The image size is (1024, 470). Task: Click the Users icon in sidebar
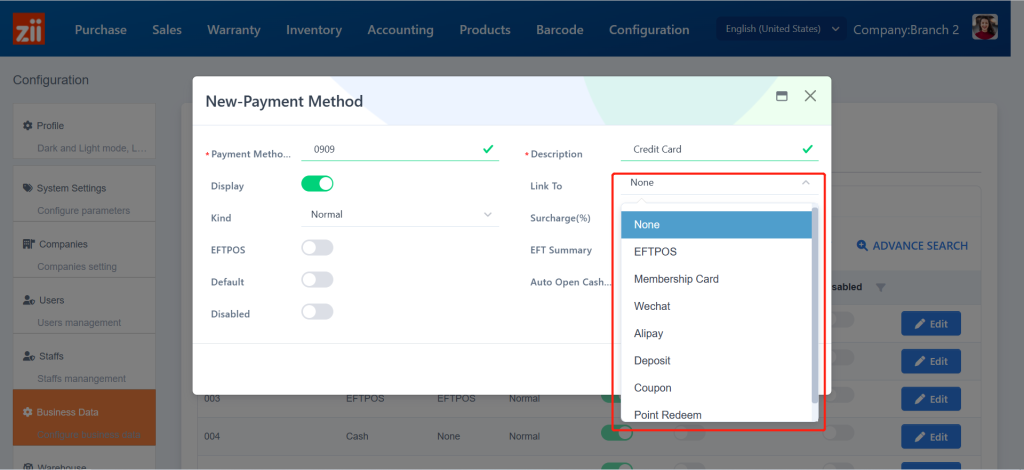29,300
